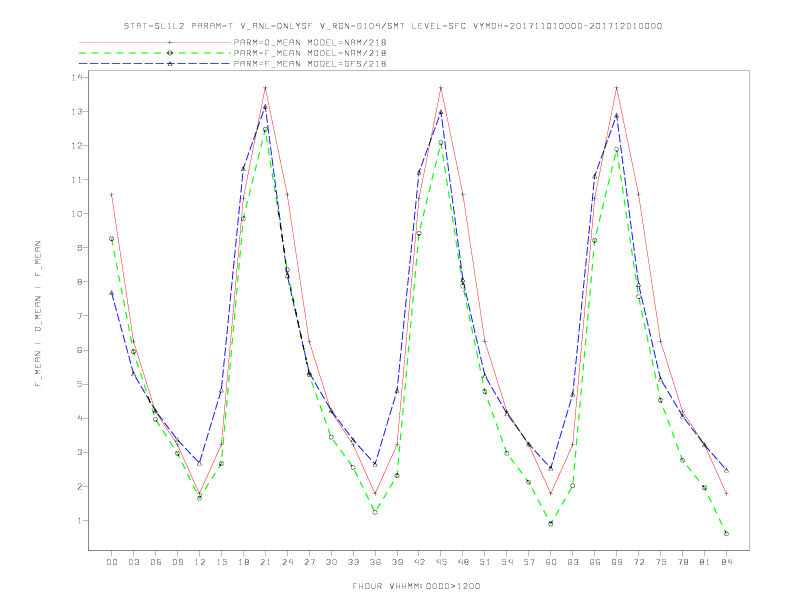Click the x-axis title FHOUR VHHMM:0000>1200
This screenshot has width=792, height=612.
pyautogui.click(x=416, y=586)
